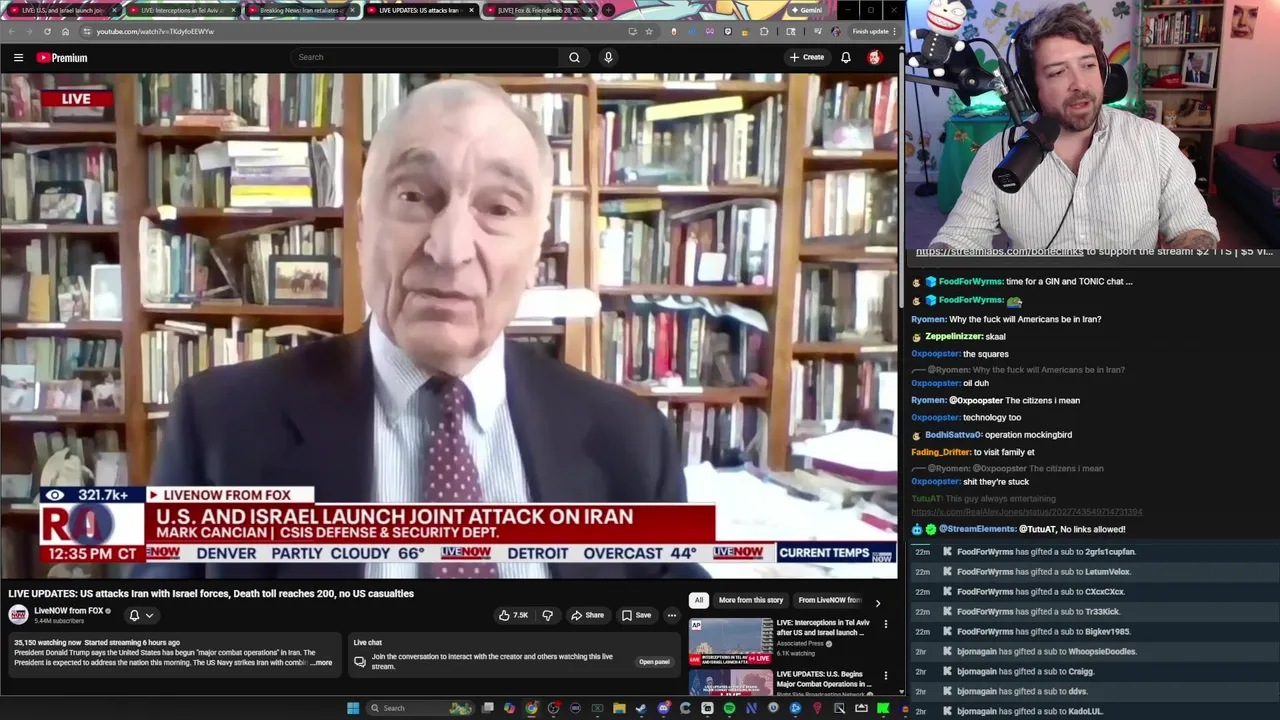Open the browser extensions puzzle icon

pos(764,31)
